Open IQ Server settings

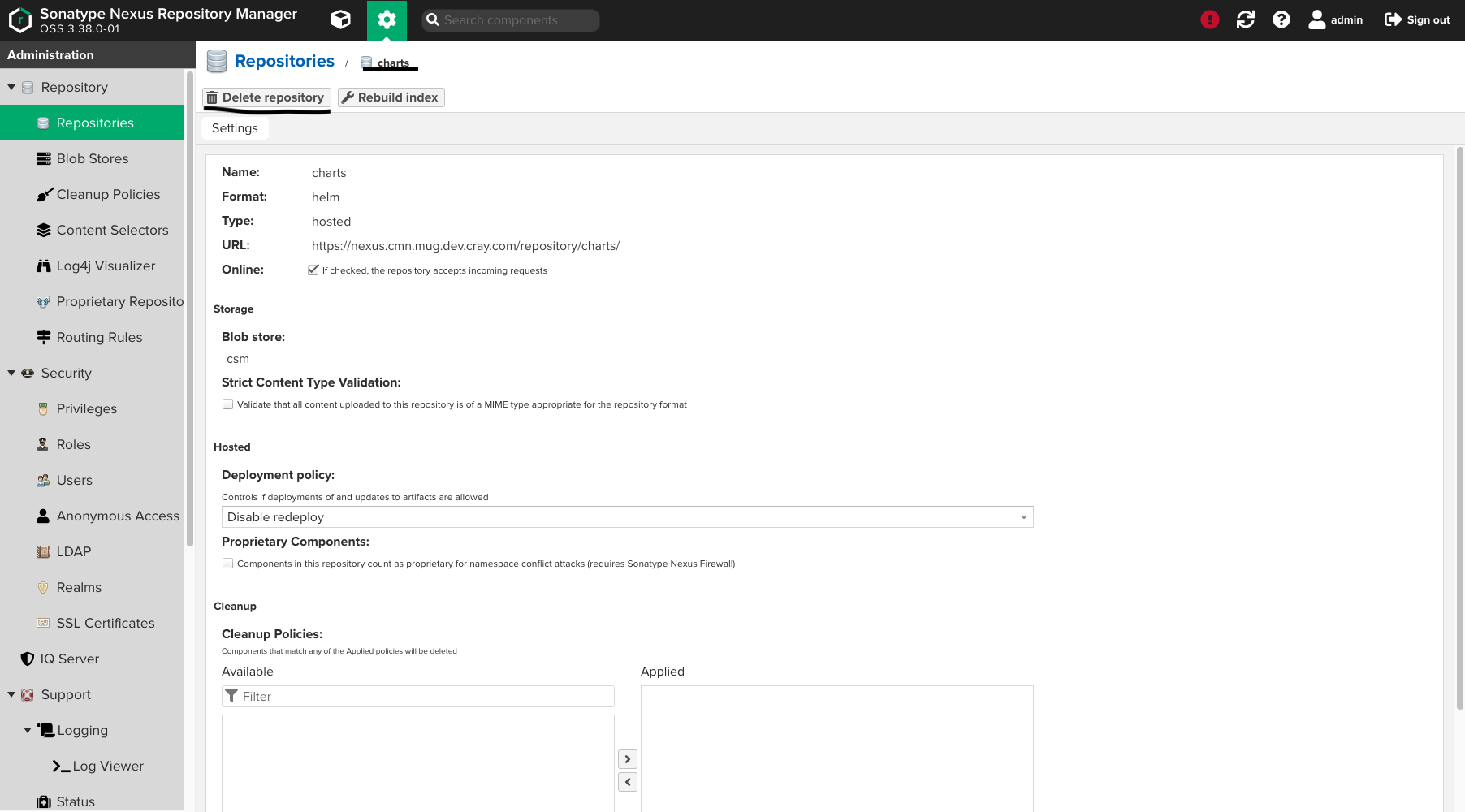click(x=92, y=659)
